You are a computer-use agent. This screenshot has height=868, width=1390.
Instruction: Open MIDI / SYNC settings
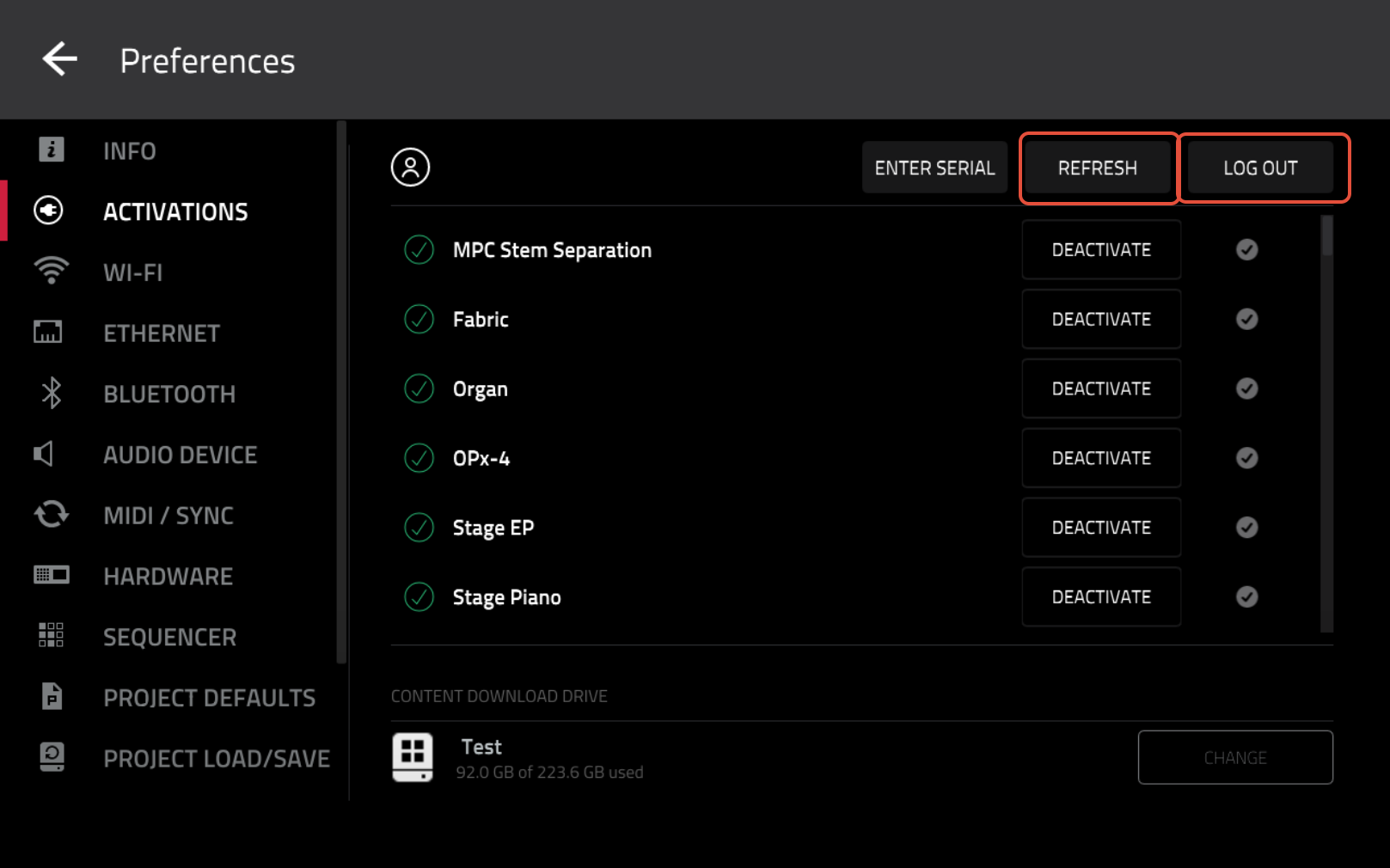coord(168,516)
